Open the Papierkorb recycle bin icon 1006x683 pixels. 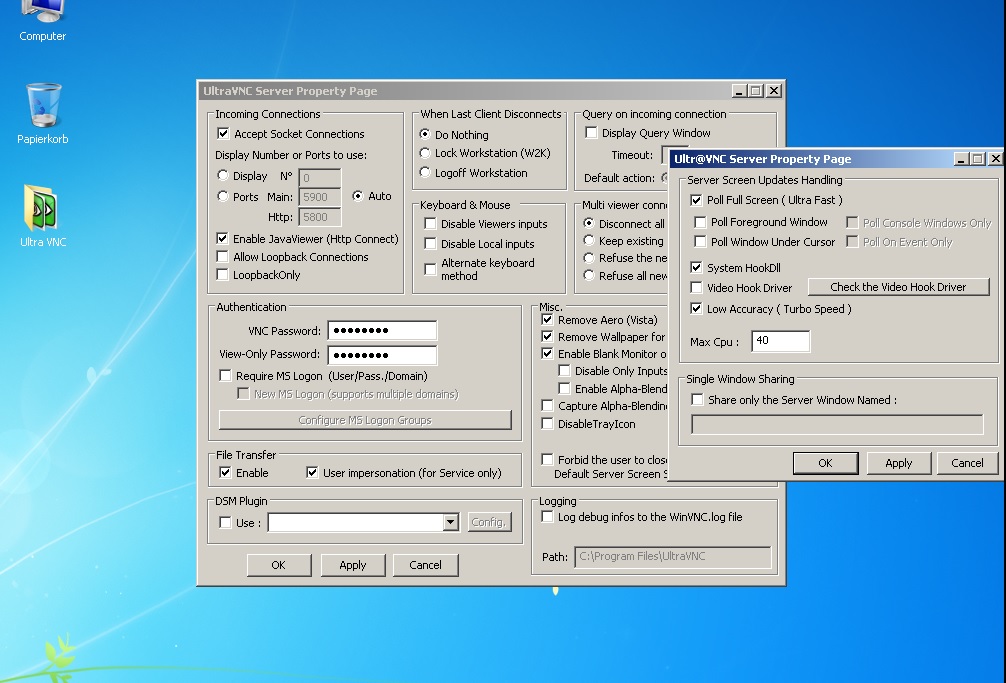coord(42,114)
